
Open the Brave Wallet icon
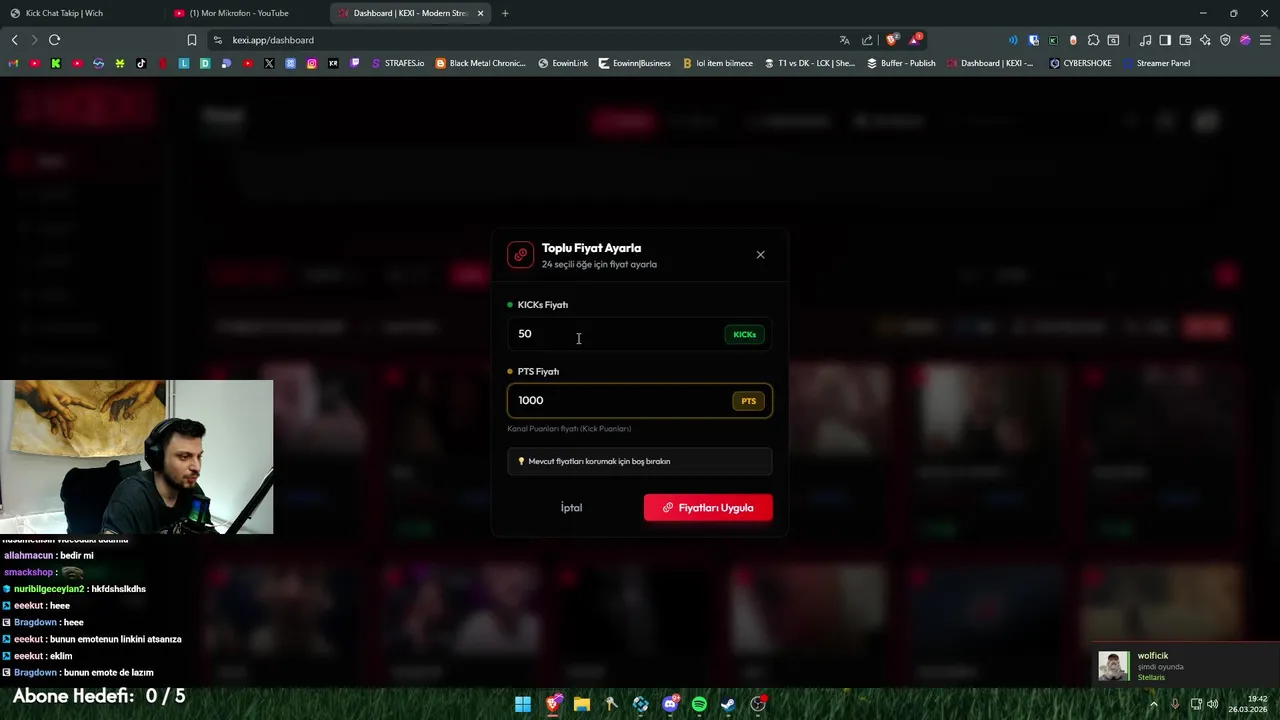click(1185, 40)
